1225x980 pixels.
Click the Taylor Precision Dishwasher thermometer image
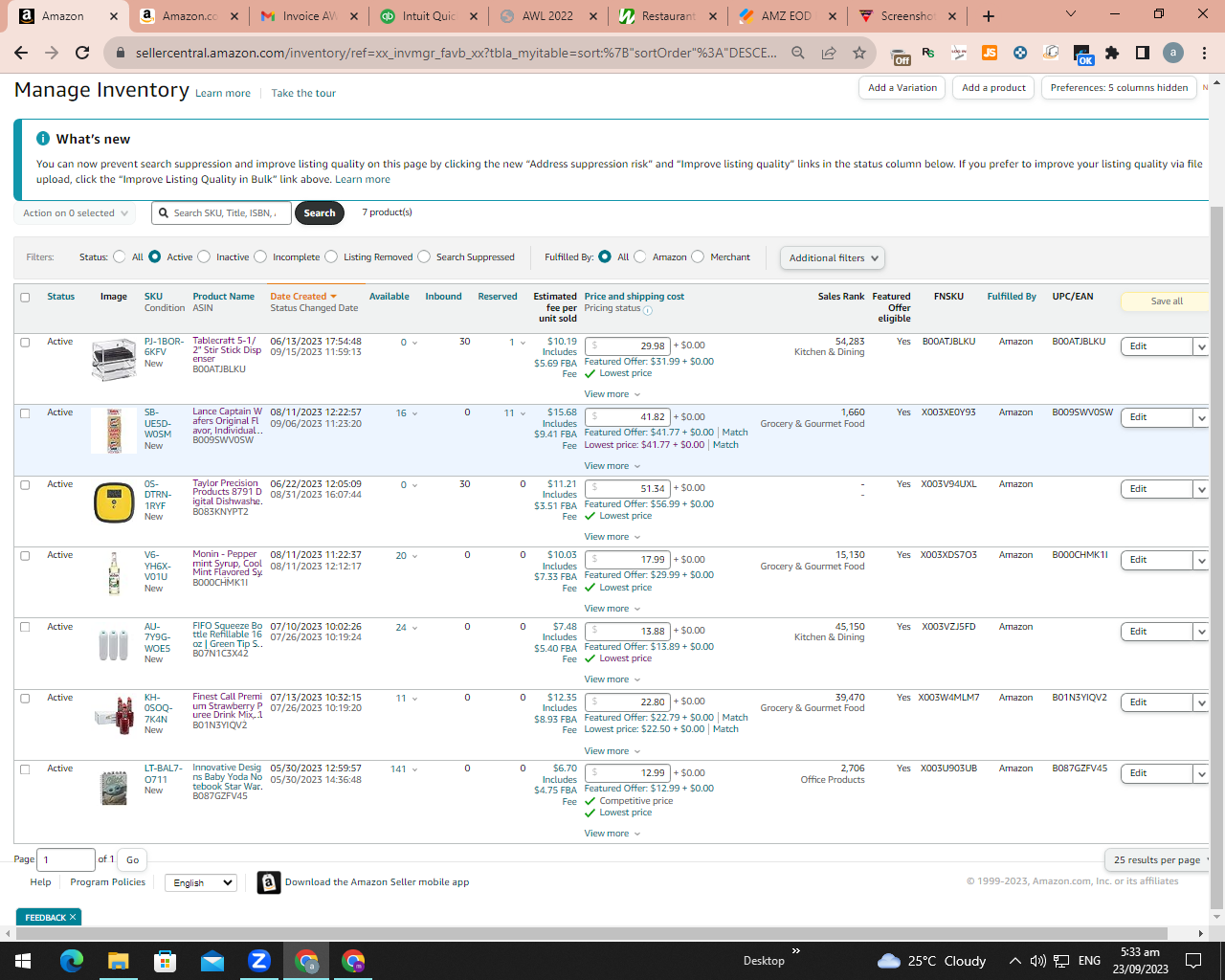point(114,502)
